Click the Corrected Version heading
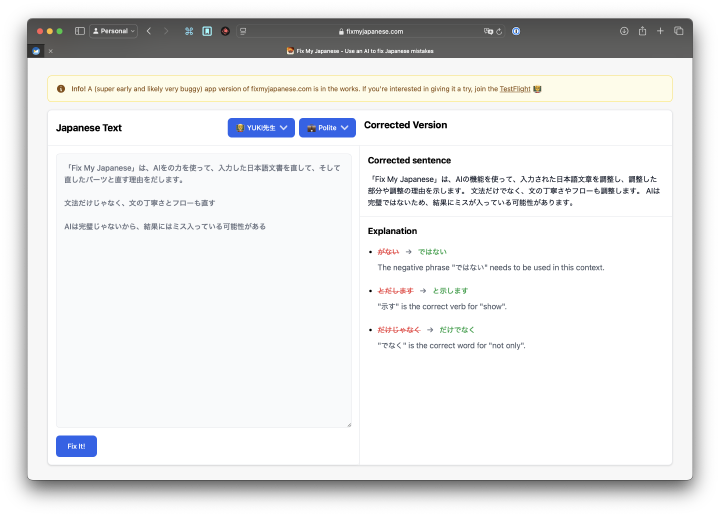The width and height of the screenshot is (720, 516). (405, 125)
